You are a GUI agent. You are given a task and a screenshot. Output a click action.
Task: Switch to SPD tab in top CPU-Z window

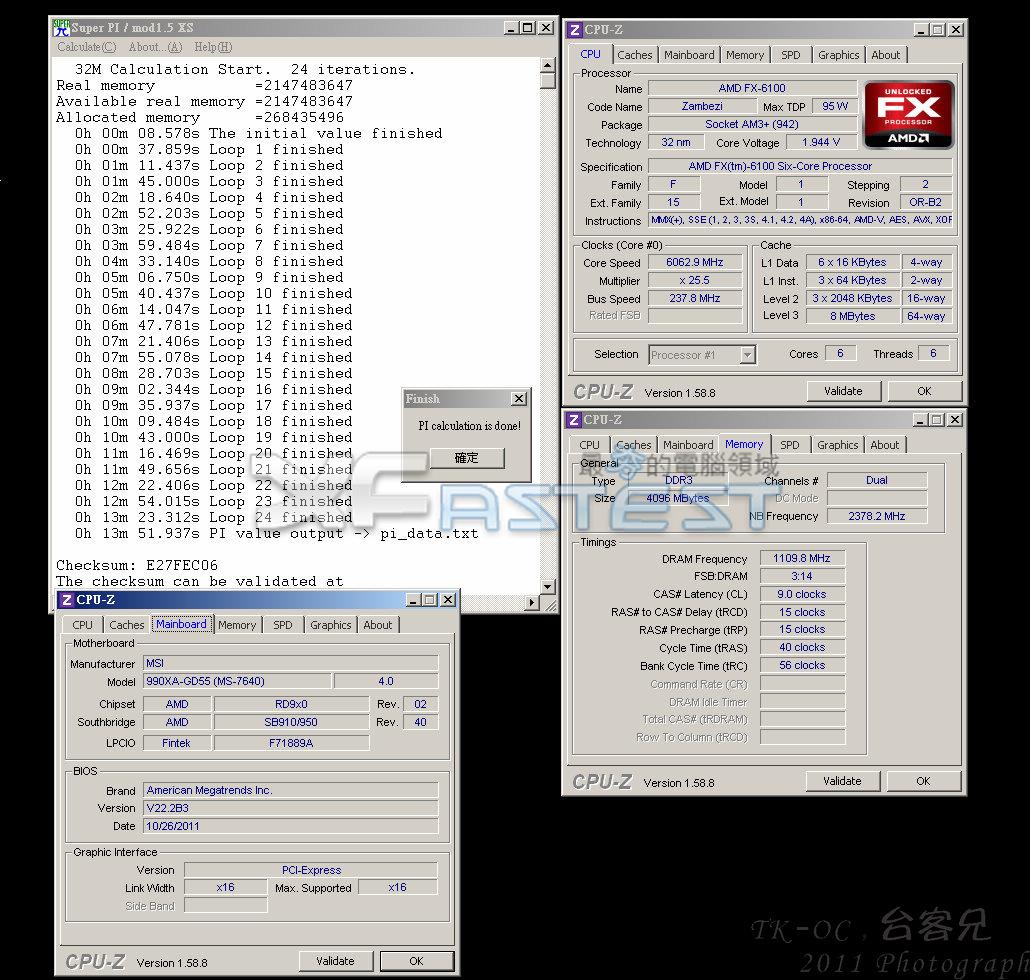[791, 55]
